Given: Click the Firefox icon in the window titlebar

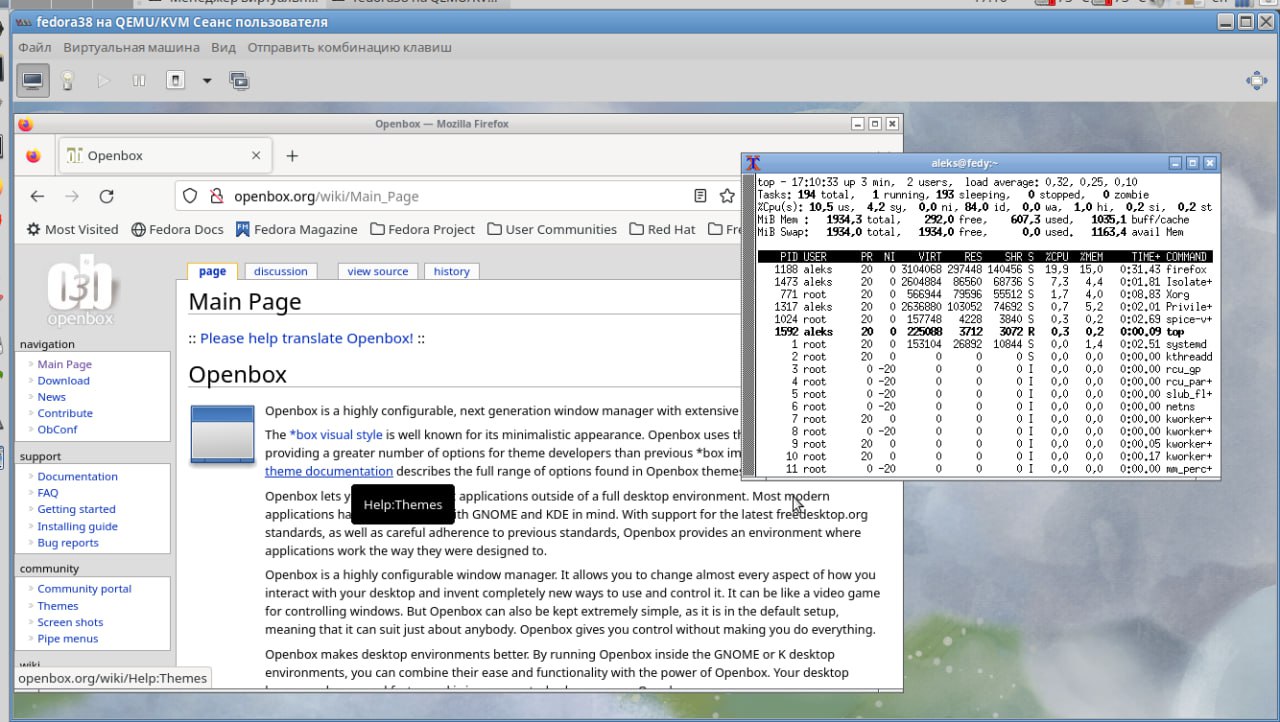Looking at the screenshot, I should pos(25,124).
